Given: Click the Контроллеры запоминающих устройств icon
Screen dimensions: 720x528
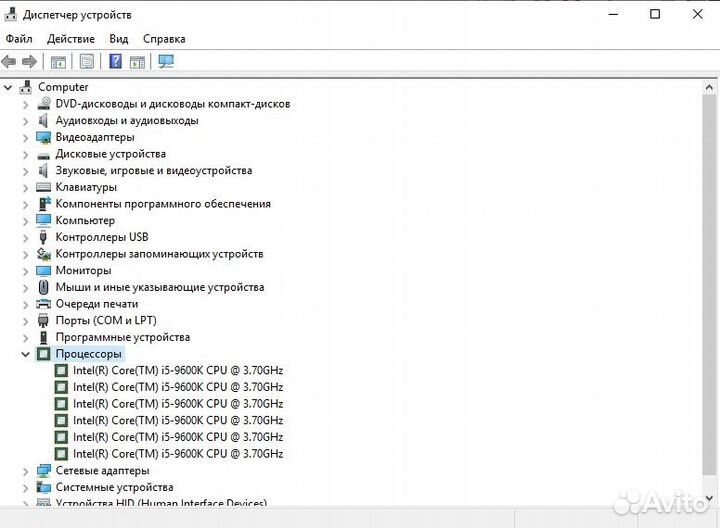Looking at the screenshot, I should [x=44, y=253].
